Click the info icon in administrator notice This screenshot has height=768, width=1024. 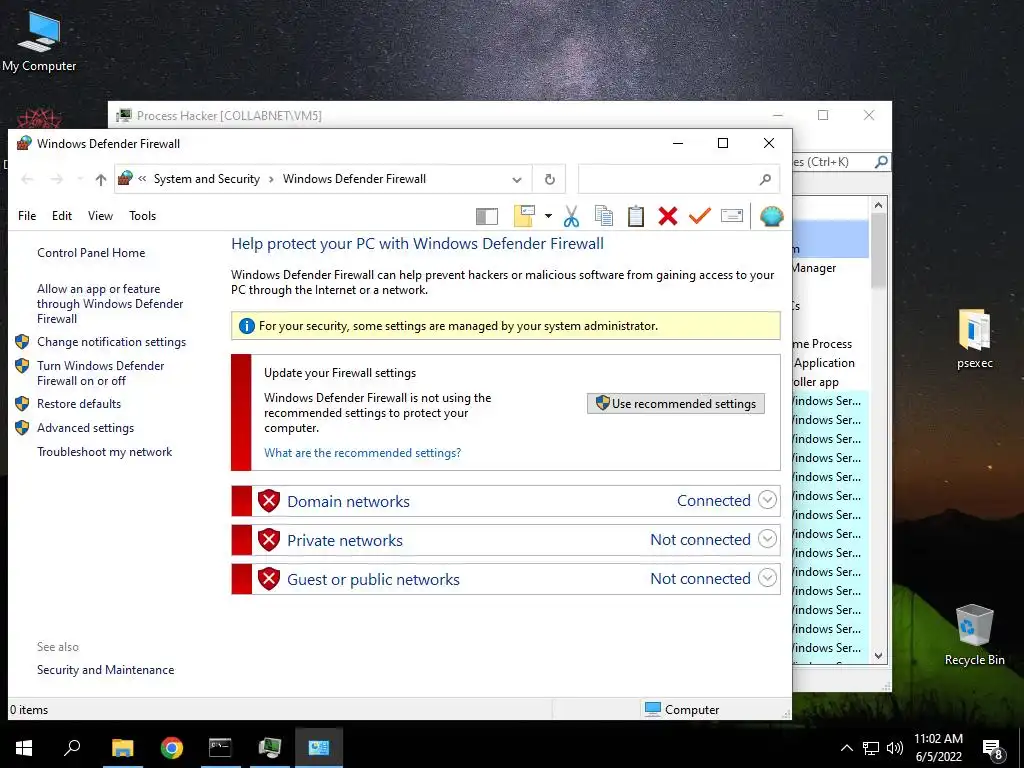(246, 326)
